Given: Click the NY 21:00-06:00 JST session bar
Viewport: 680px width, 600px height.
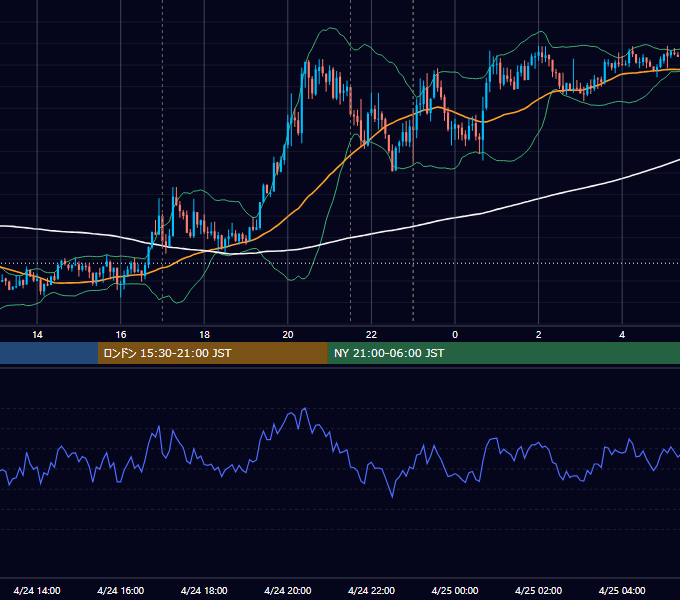Looking at the screenshot, I should 503,353.
